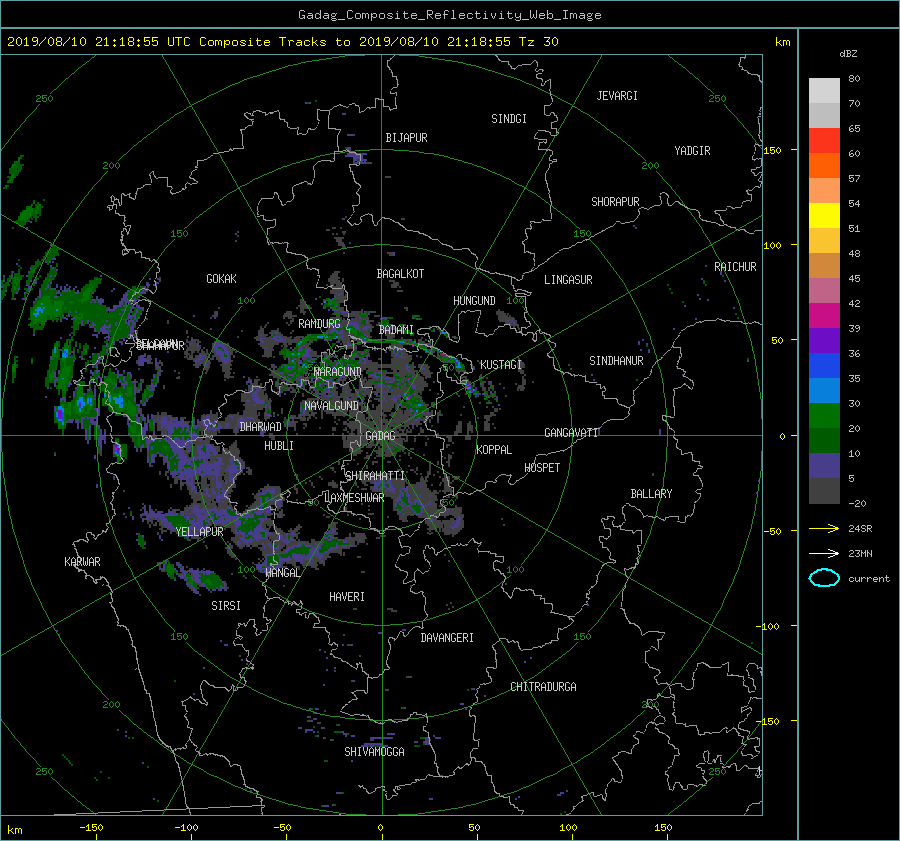Click the SINDHANUR map label
Viewport: 900px width, 841px height.
tap(616, 361)
